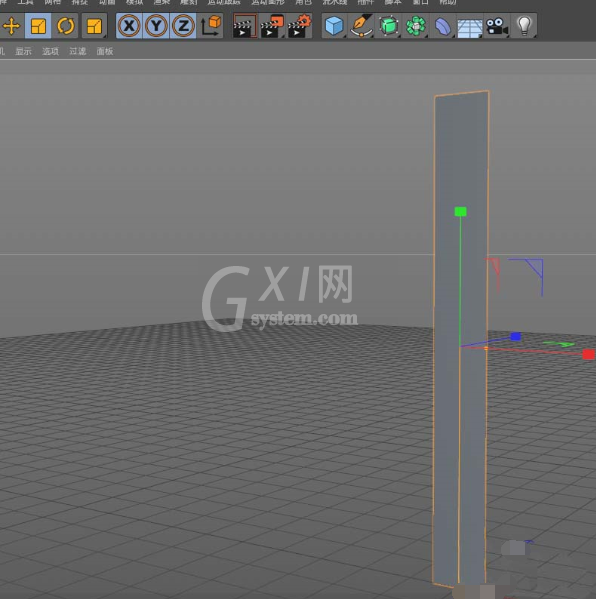Open the Subdivision Surface generators icon
Screen dimensions: 596x599
[389, 26]
